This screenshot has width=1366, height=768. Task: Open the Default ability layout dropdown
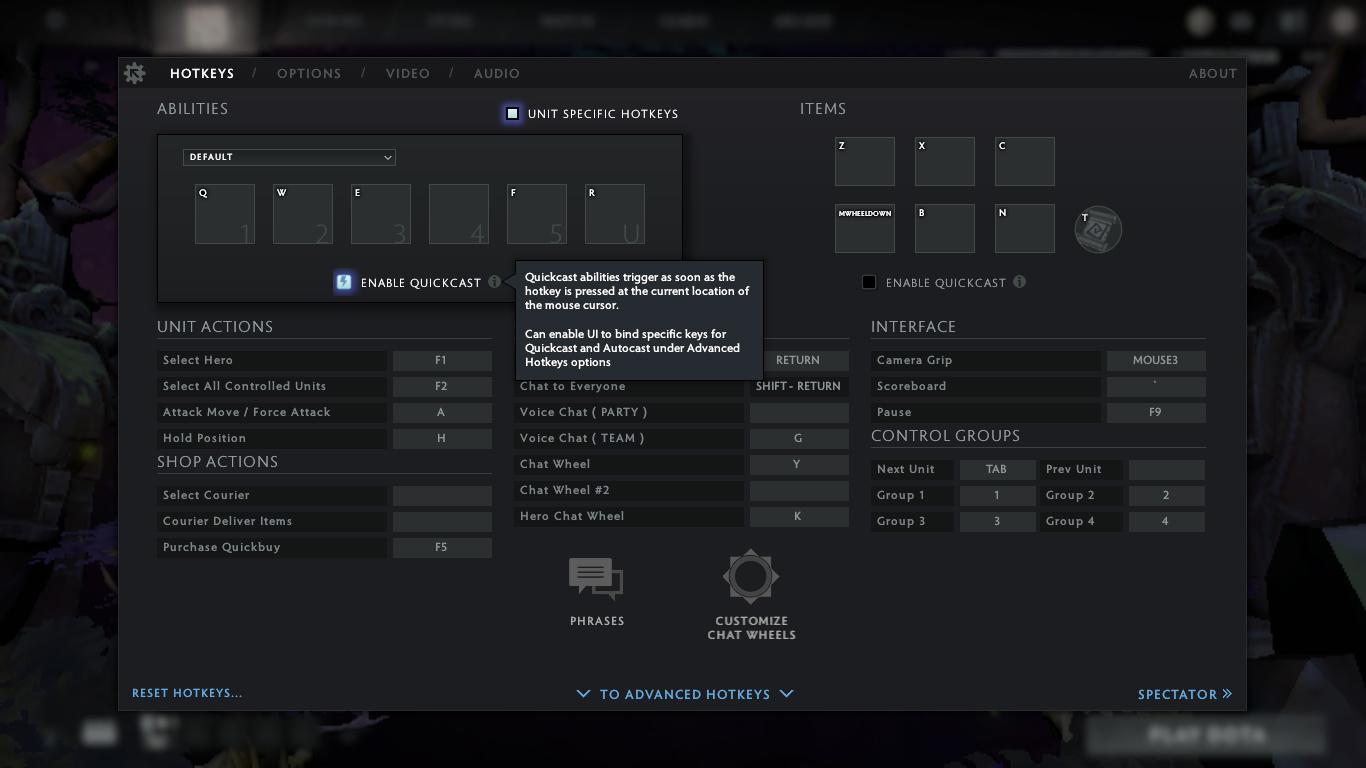(289, 157)
